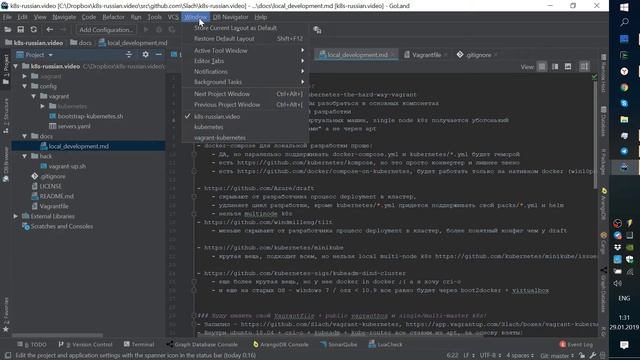Select editor and preview split view icon

coord(555,67)
